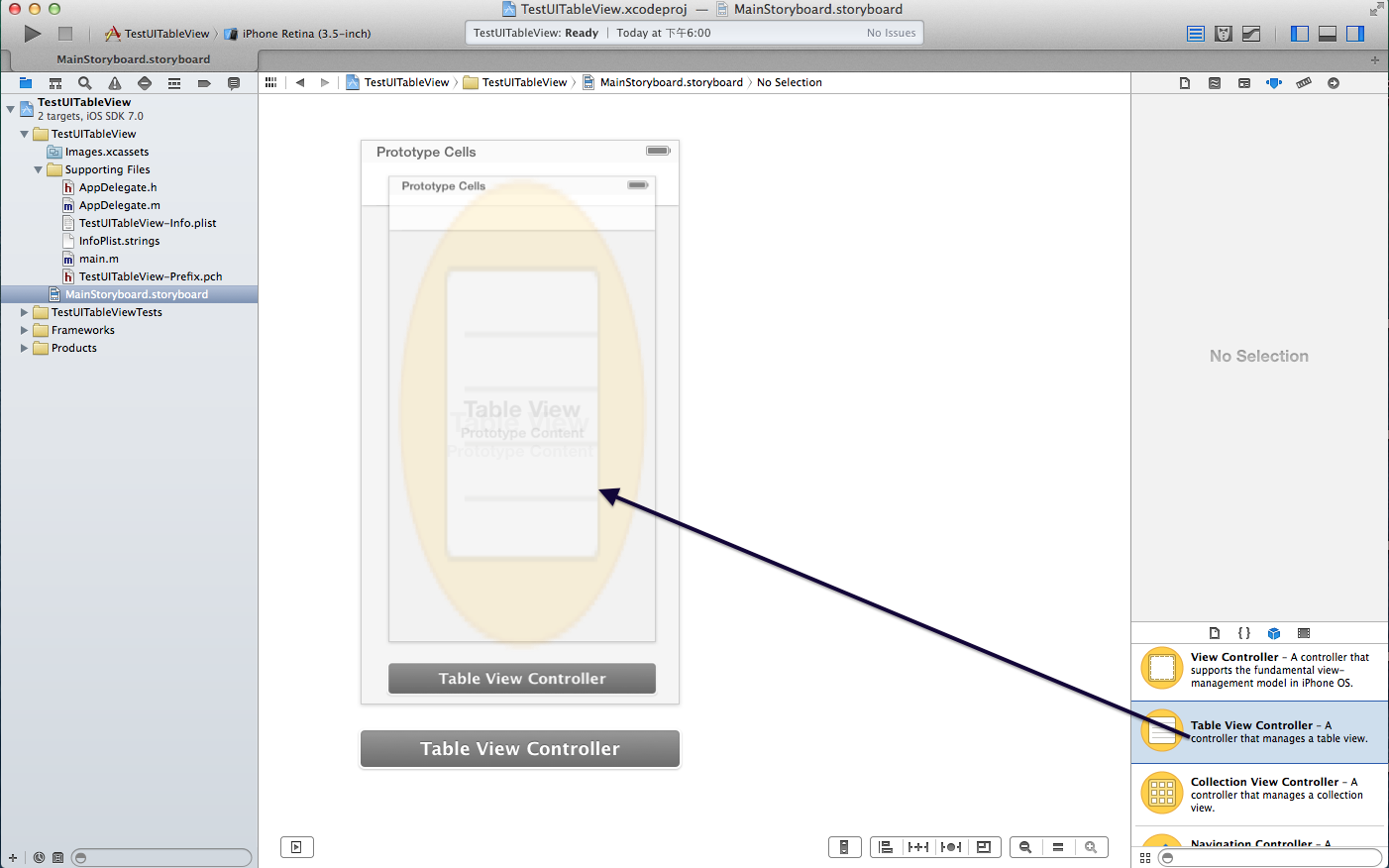Viewport: 1389px width, 868px height.
Task: Toggle the Debug area visibility
Action: pyautogui.click(x=1328, y=34)
